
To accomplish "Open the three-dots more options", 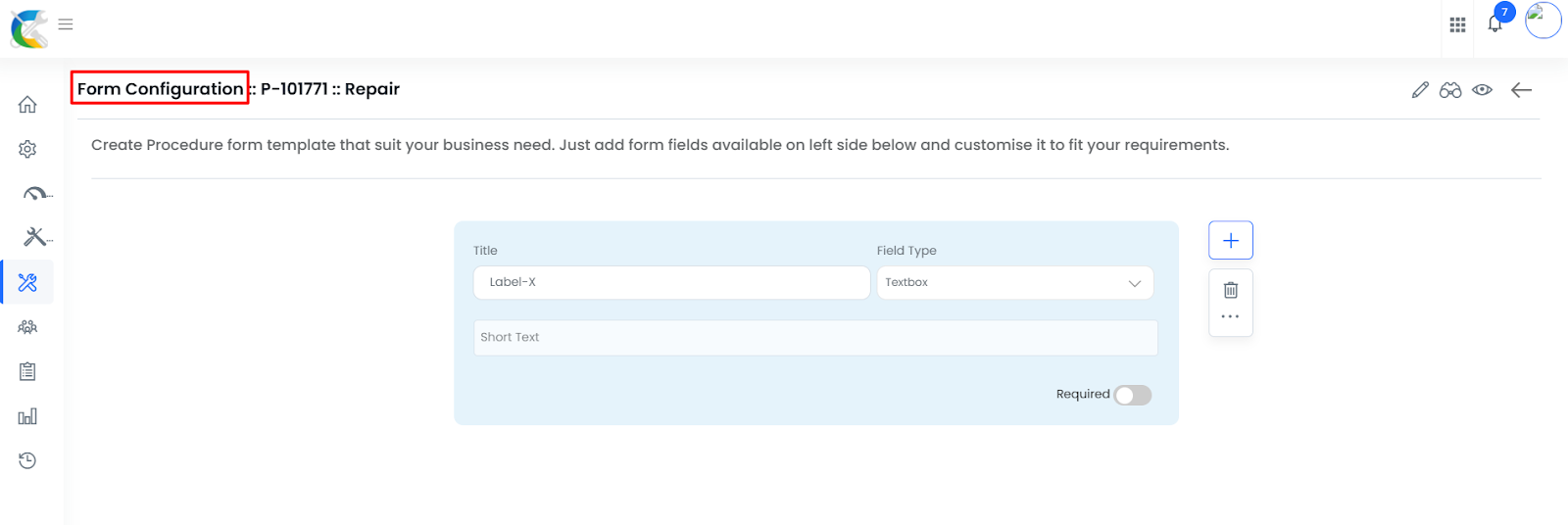I will (1231, 316).
